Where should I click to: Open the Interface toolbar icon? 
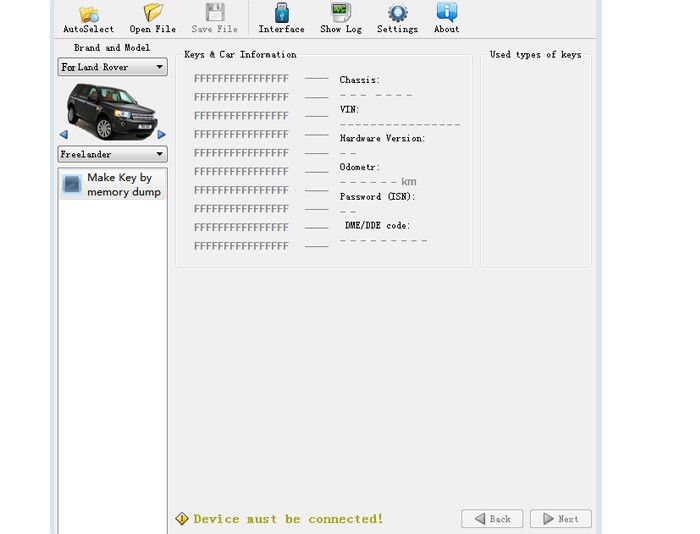(282, 13)
